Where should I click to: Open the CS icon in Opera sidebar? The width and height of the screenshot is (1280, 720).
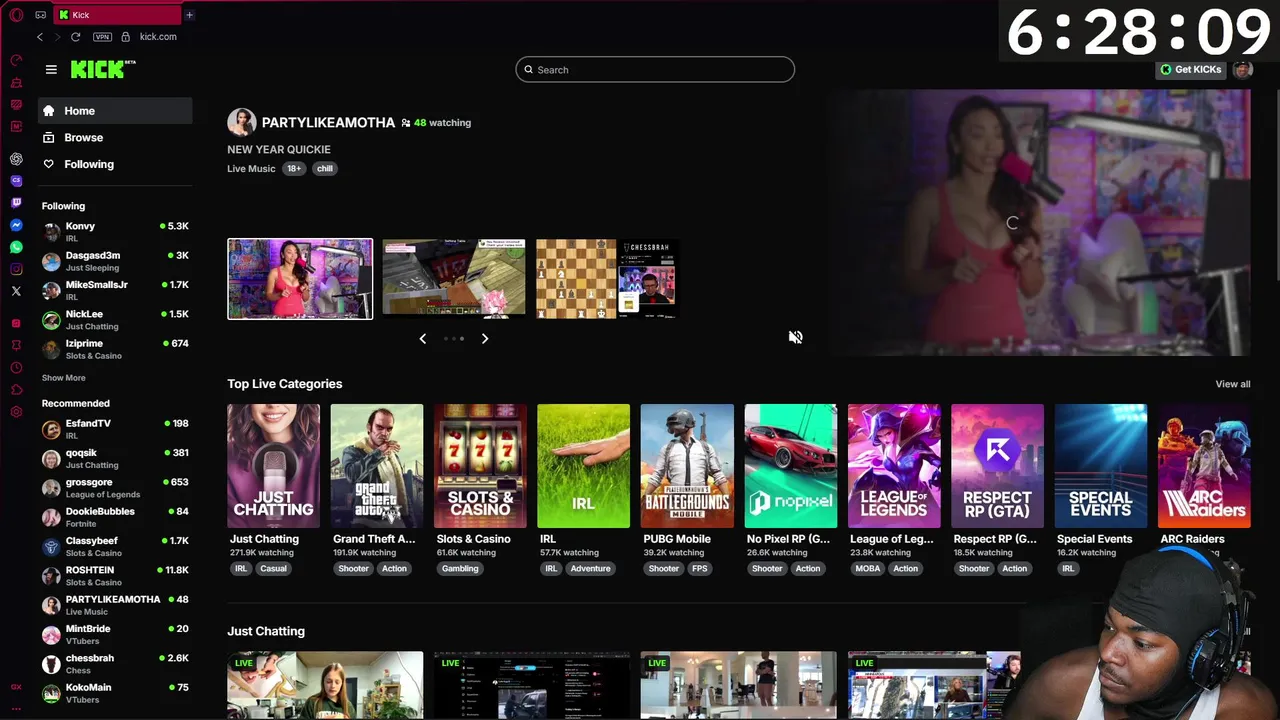[x=16, y=181]
